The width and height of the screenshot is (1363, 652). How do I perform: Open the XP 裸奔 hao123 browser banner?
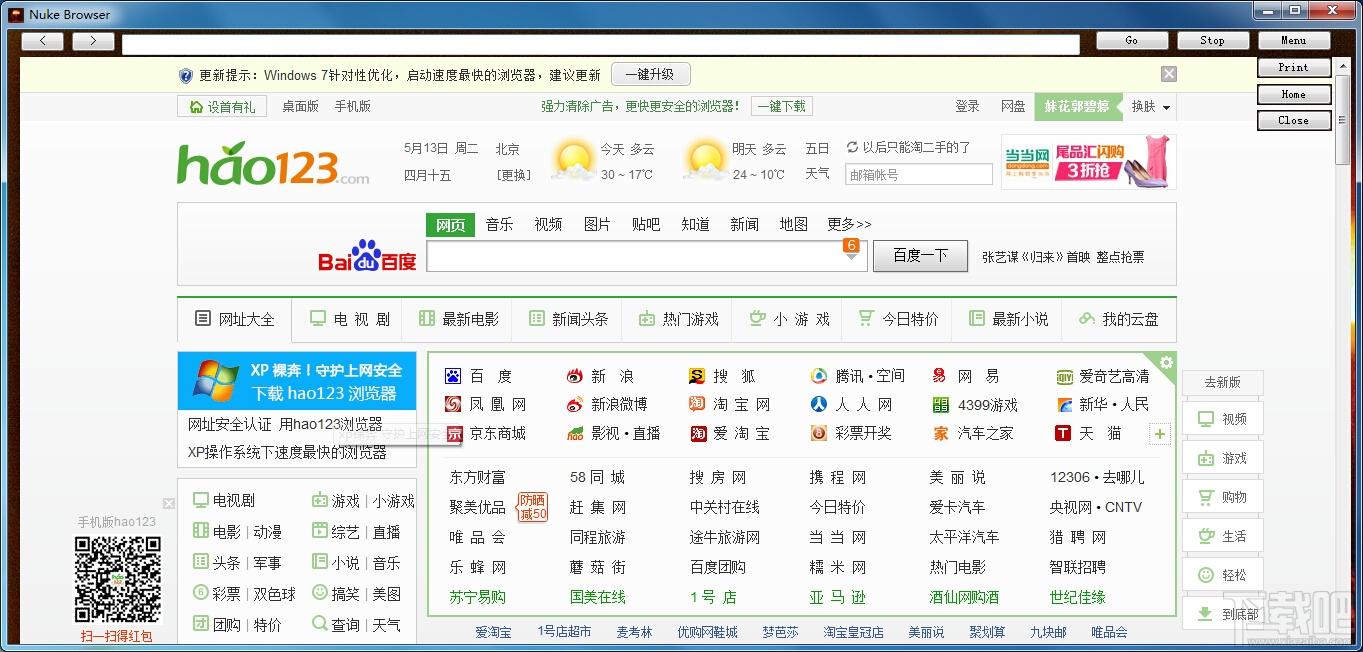297,381
